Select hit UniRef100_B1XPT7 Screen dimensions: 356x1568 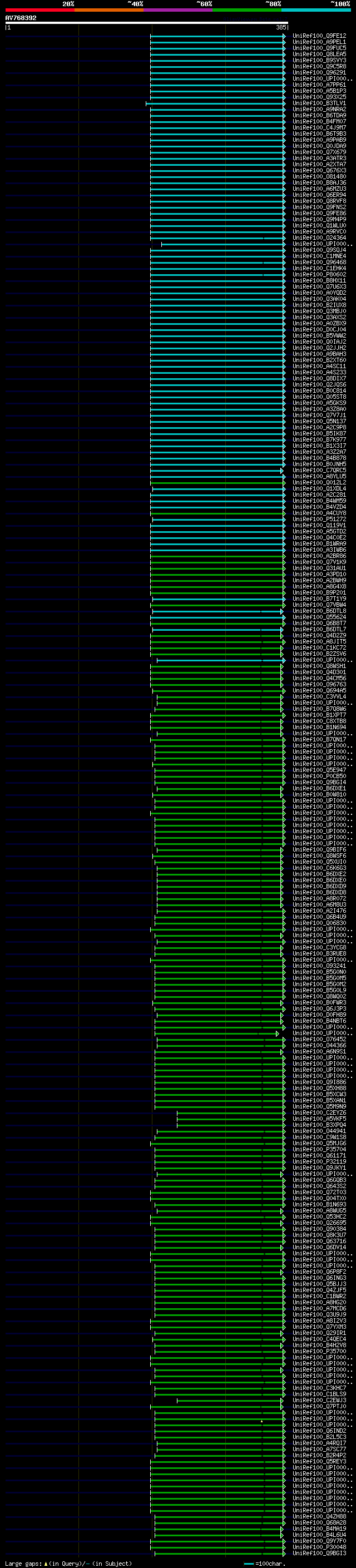point(319,715)
